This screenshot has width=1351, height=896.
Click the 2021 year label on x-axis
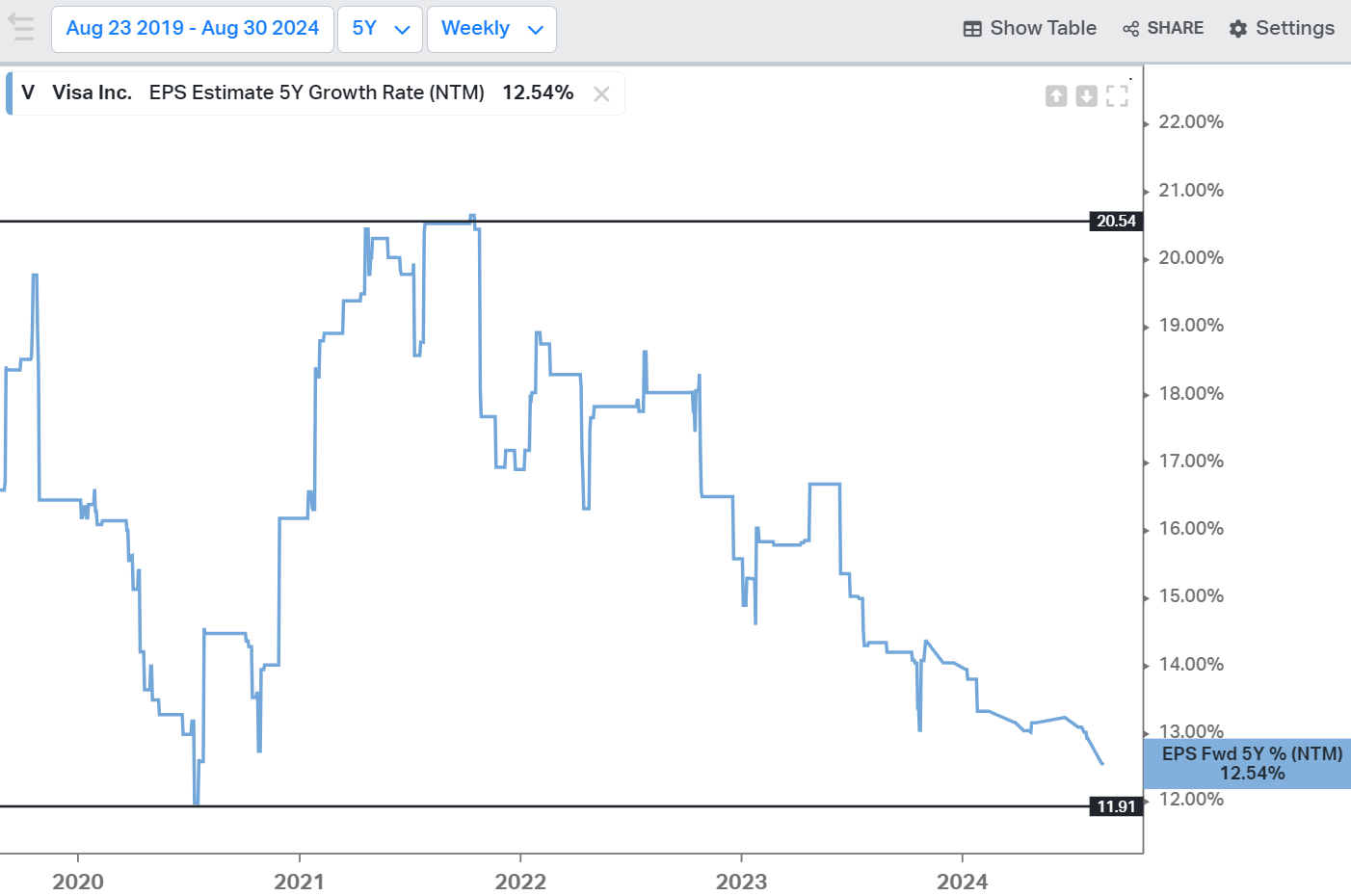click(299, 882)
